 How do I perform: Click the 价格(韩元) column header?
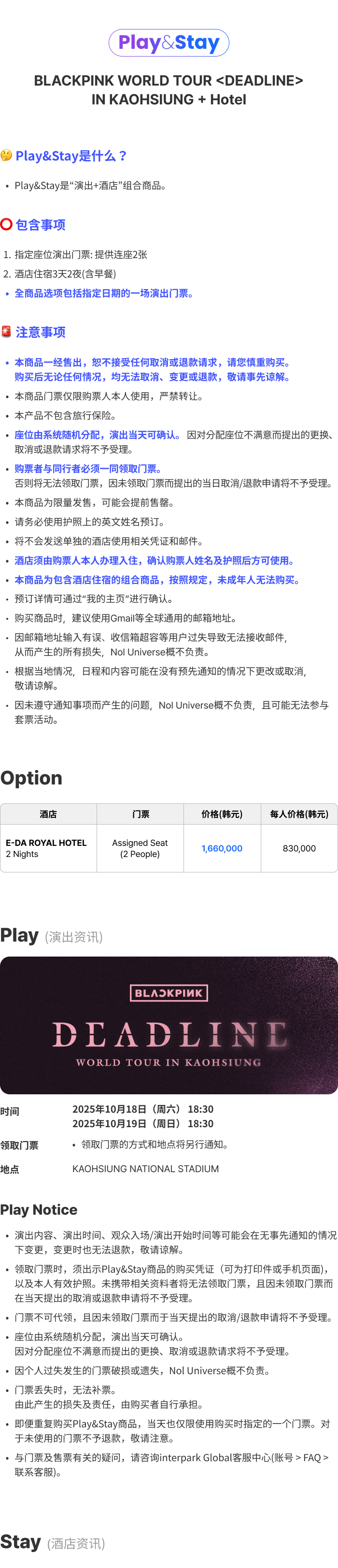222,814
